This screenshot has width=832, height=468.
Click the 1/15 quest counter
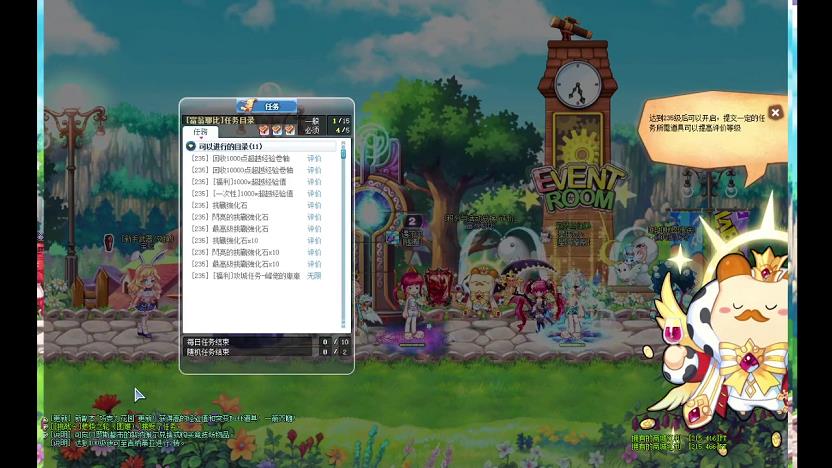click(340, 121)
